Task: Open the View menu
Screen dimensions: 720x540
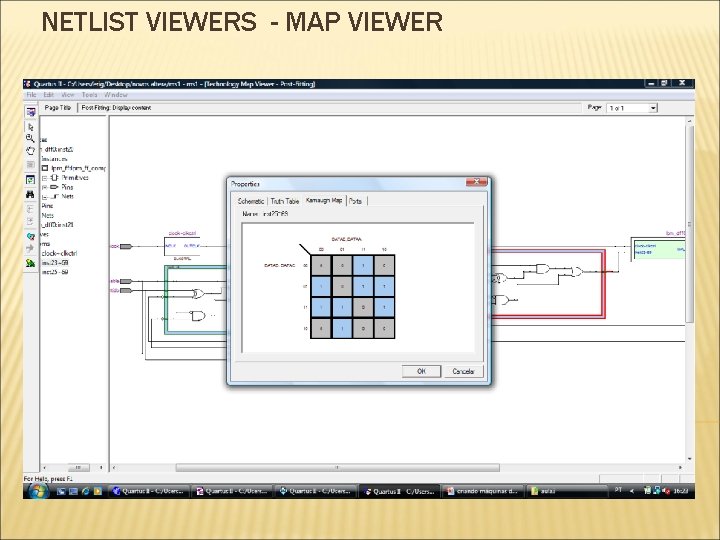Action: click(x=68, y=95)
